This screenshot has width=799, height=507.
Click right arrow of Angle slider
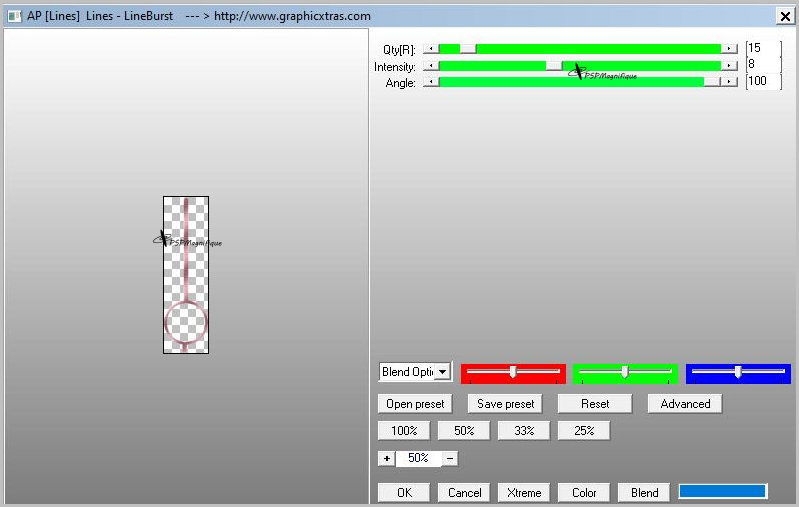730,82
